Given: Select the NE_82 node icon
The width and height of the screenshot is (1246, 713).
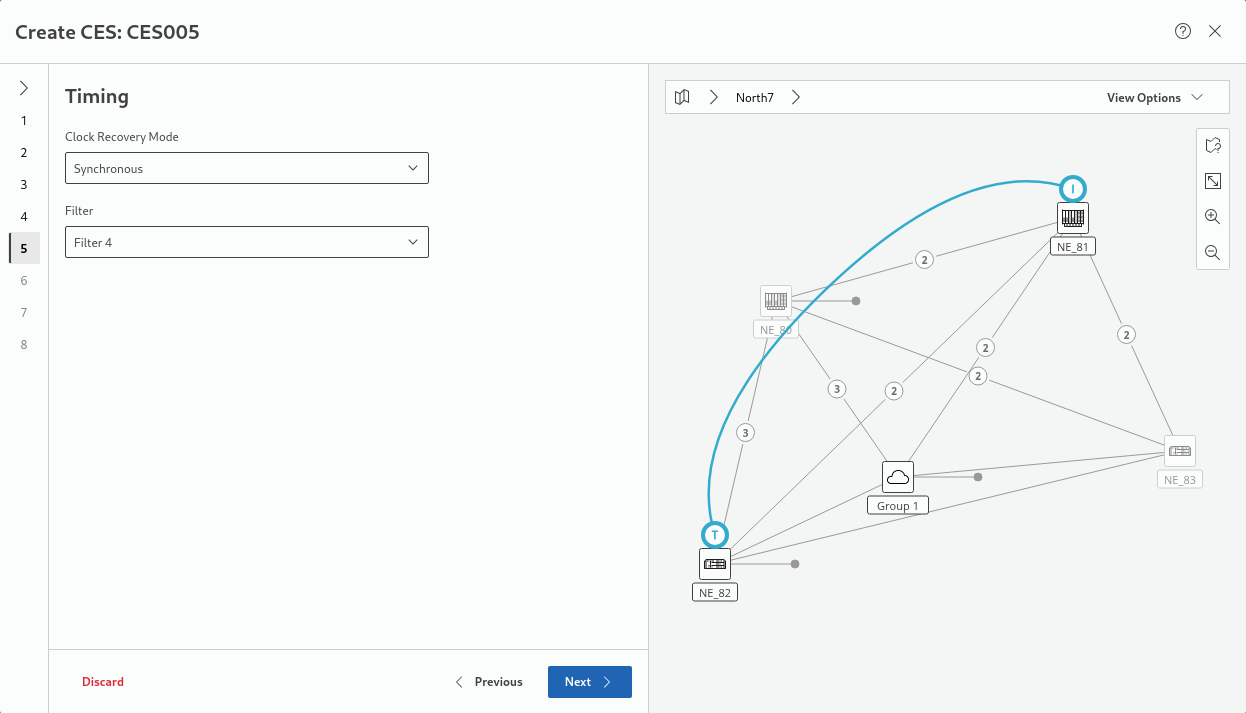Looking at the screenshot, I should coord(715,564).
